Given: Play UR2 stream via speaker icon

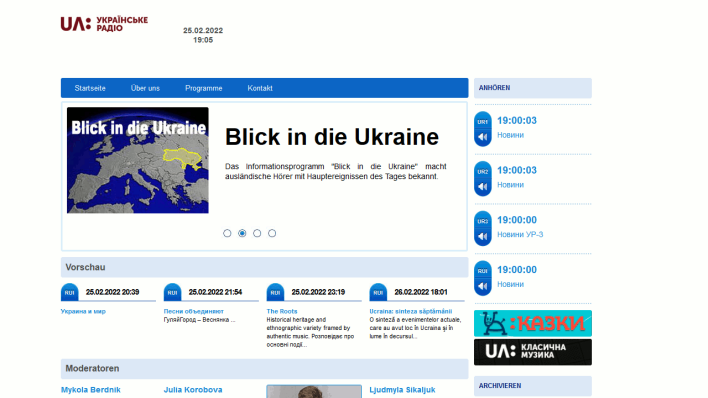Looking at the screenshot, I should tap(483, 187).
